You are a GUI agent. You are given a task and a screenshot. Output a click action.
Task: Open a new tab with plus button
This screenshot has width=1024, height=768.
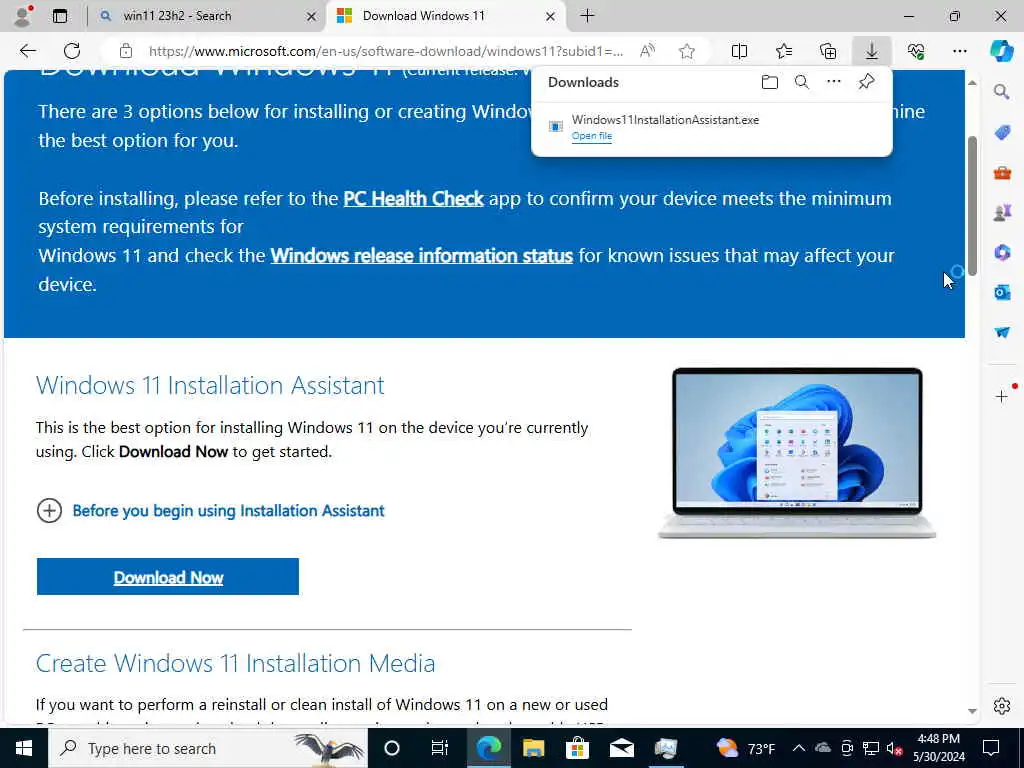(x=587, y=16)
